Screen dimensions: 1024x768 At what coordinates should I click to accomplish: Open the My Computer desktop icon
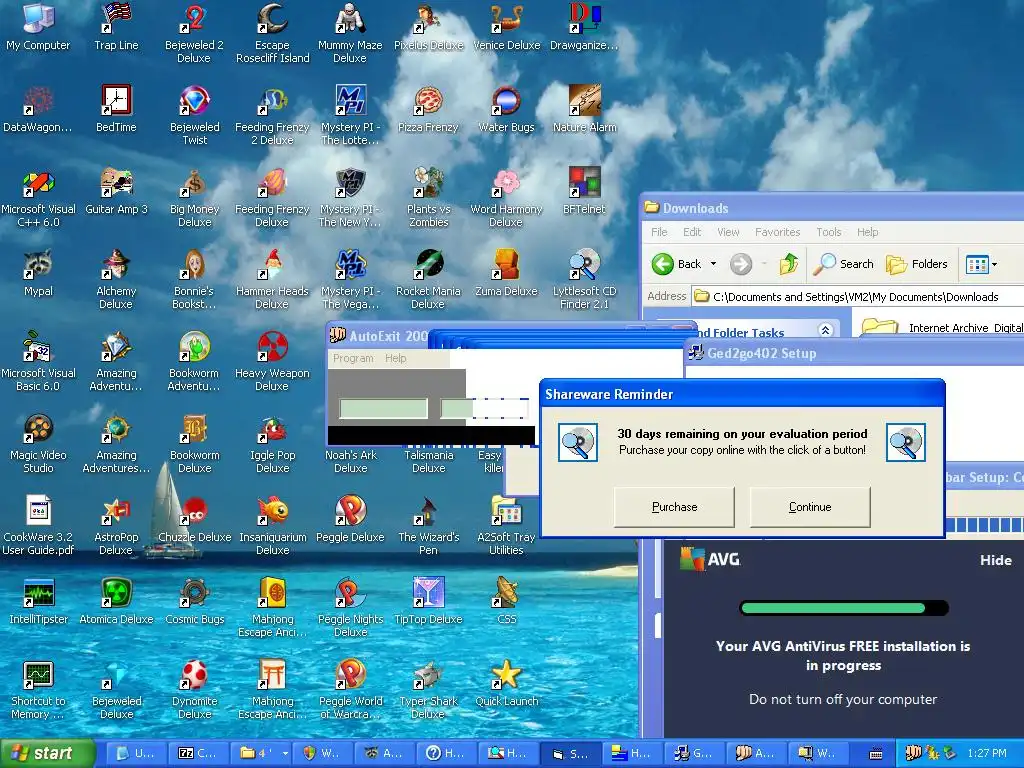tap(38, 27)
